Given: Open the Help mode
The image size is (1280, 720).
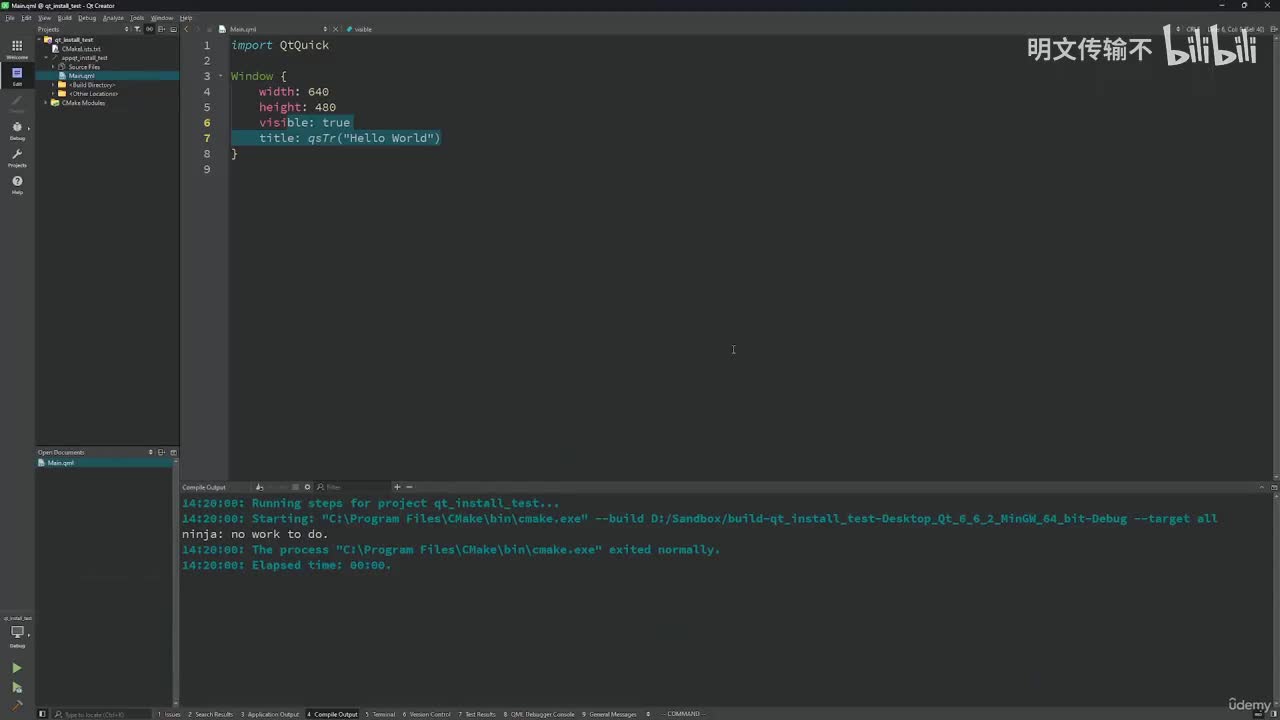Looking at the screenshot, I should pos(17,184).
